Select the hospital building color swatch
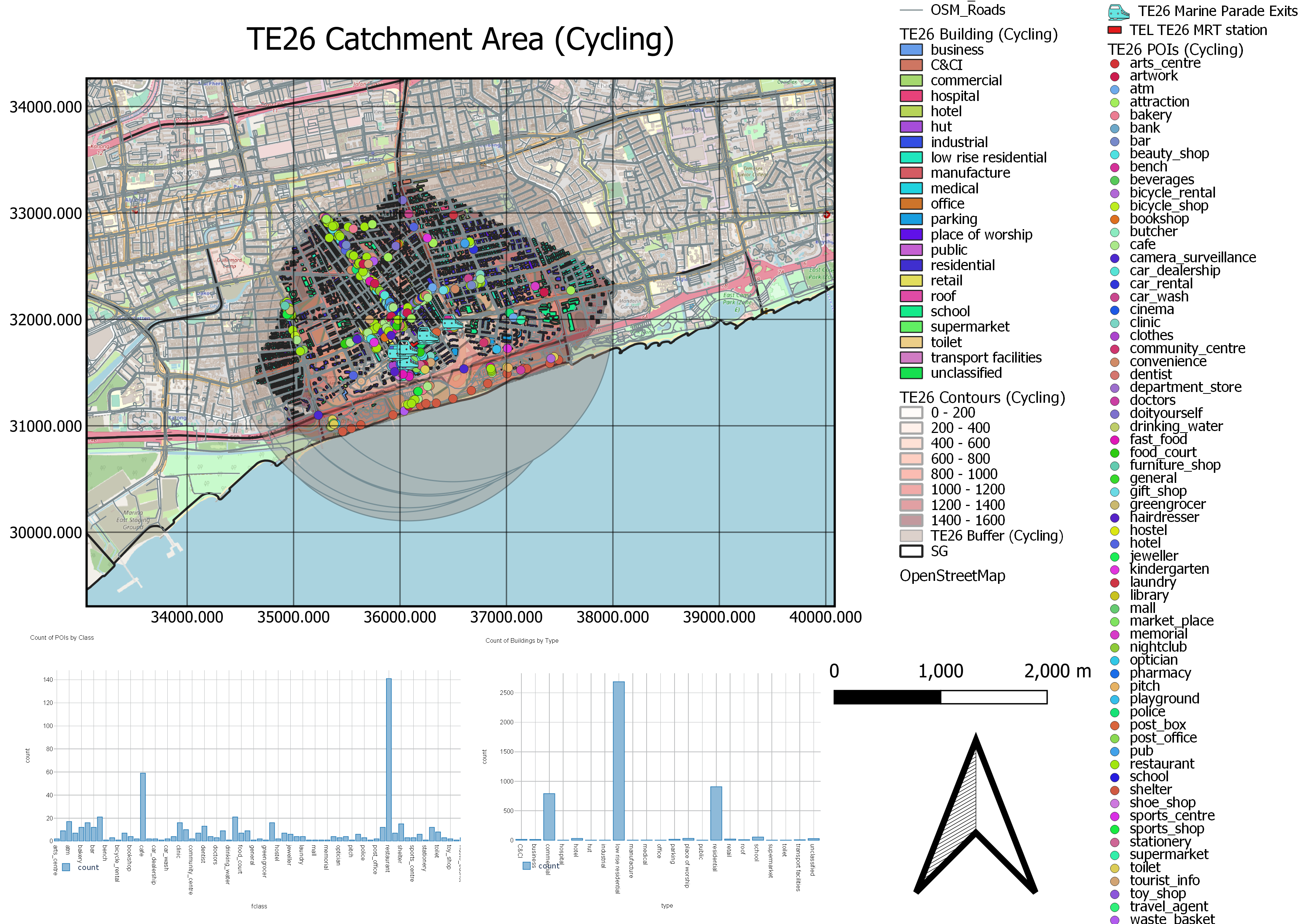The width and height of the screenshot is (1307, 924). point(911,96)
